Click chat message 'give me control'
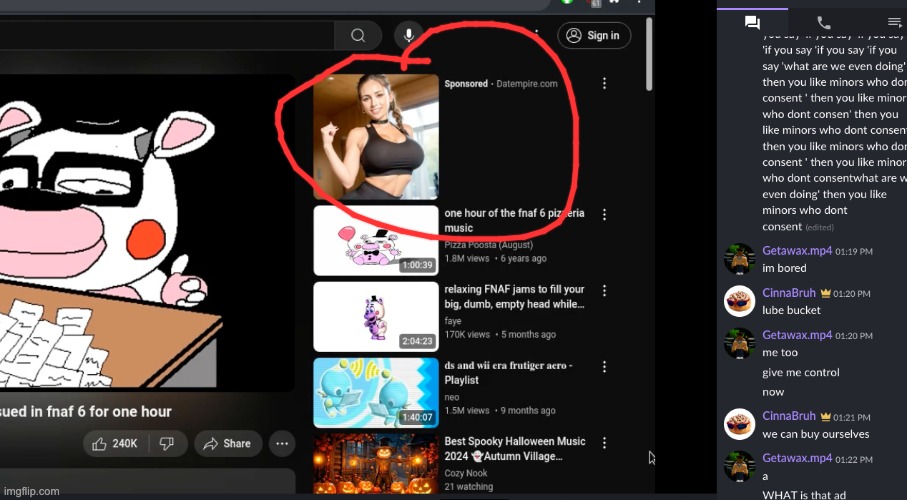Screen dimensions: 907x500 point(801,373)
